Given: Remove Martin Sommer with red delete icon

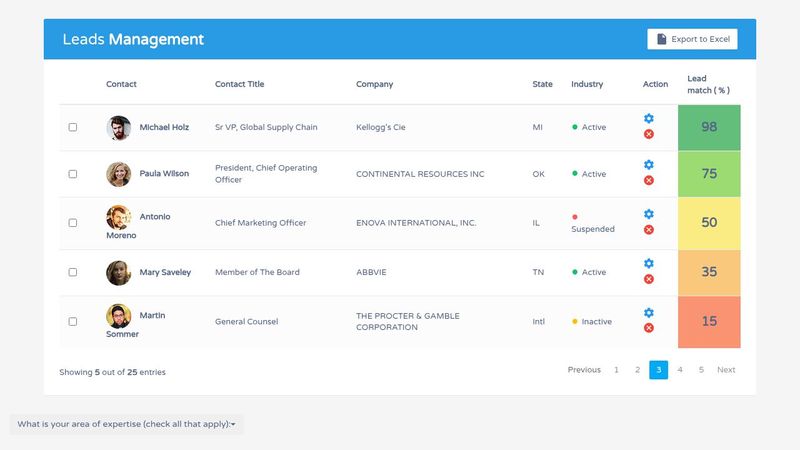Looking at the screenshot, I should point(648,328).
